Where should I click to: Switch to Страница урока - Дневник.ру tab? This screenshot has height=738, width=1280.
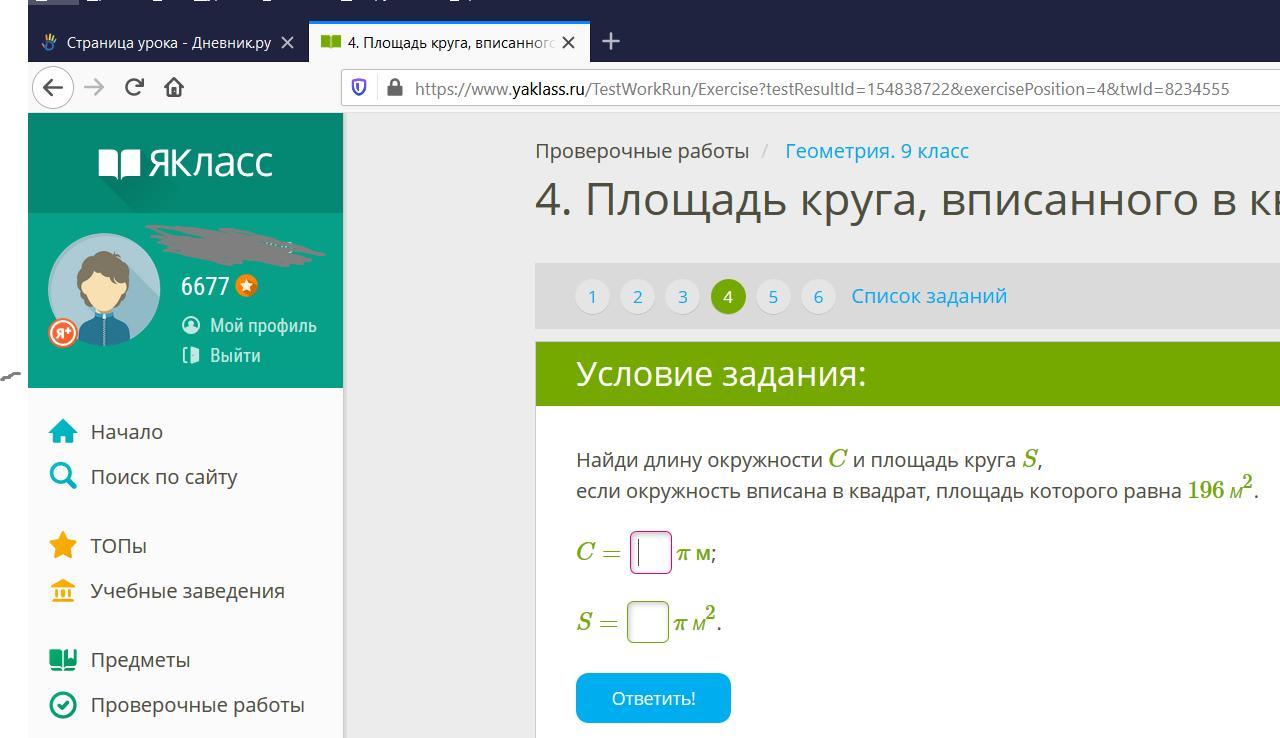pos(168,43)
